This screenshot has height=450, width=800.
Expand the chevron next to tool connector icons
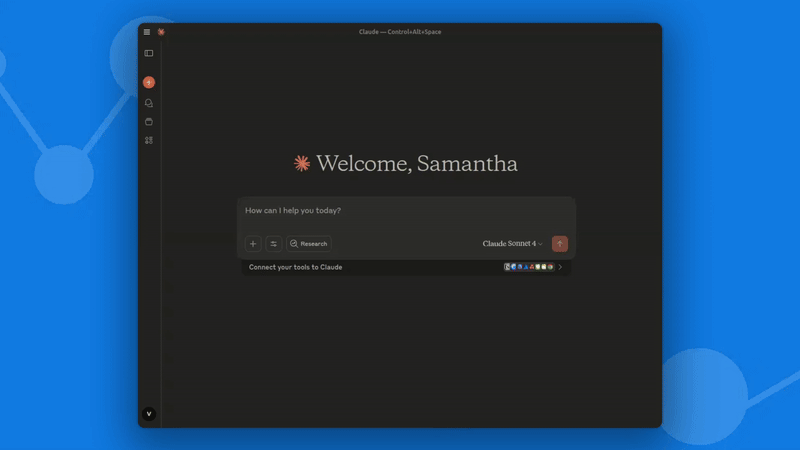[x=560, y=267]
